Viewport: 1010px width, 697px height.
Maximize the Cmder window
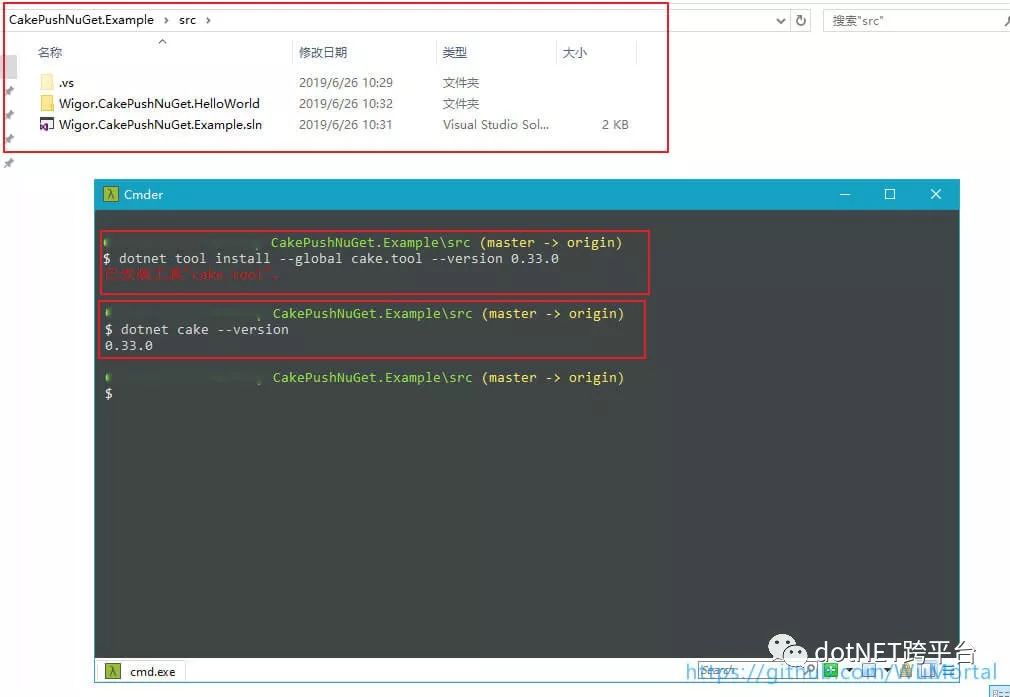tap(890, 194)
